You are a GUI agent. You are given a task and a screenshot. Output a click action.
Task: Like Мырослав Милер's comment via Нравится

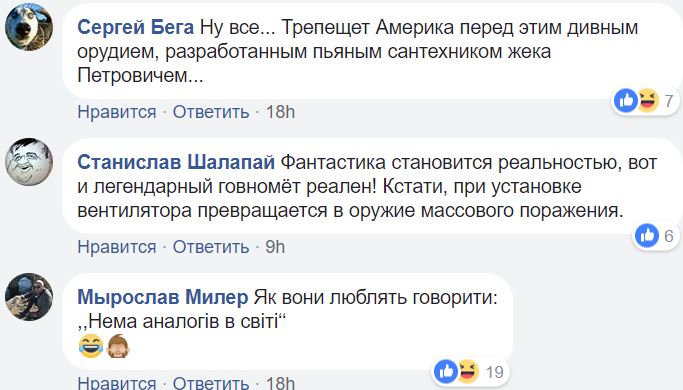[117, 383]
